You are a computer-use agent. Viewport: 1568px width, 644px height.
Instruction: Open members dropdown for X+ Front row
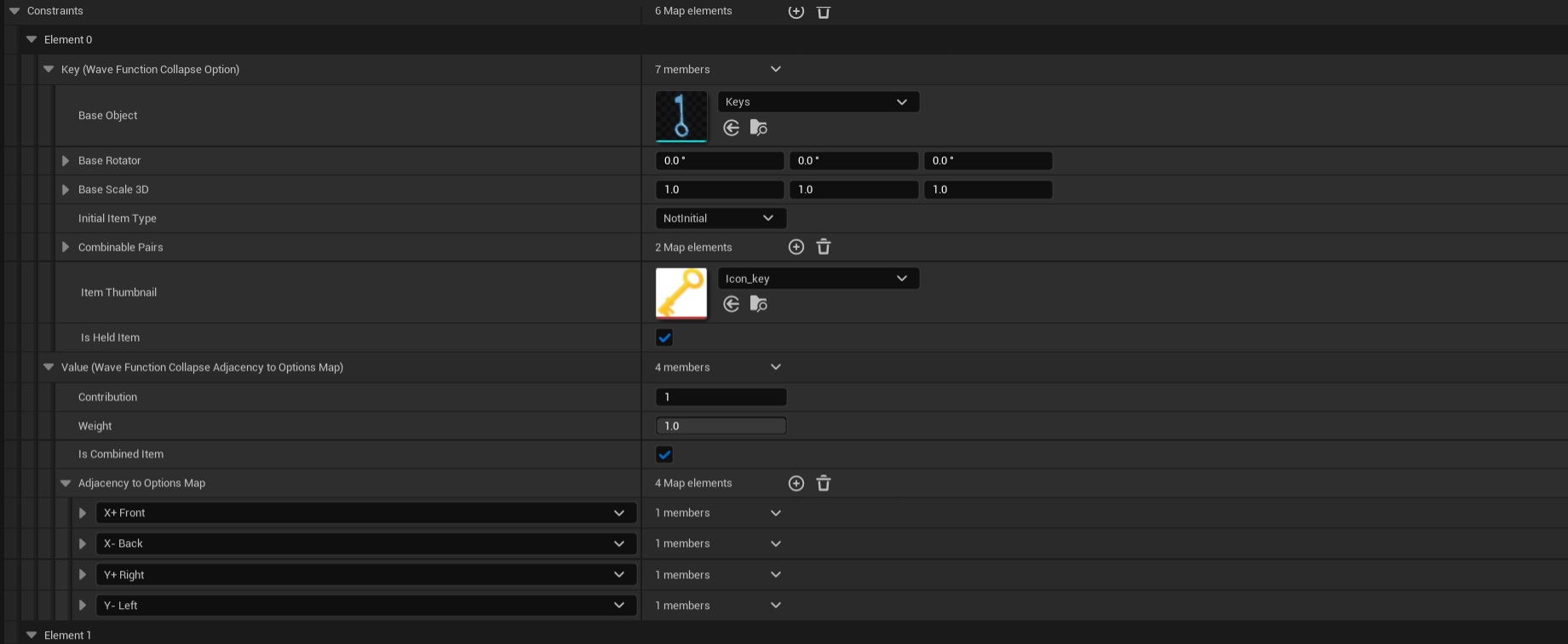tap(775, 513)
